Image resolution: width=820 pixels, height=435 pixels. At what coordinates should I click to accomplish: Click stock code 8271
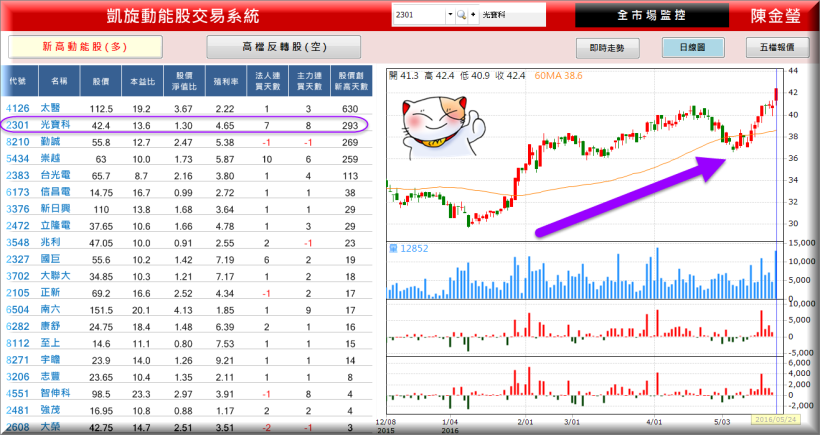click(x=18, y=360)
